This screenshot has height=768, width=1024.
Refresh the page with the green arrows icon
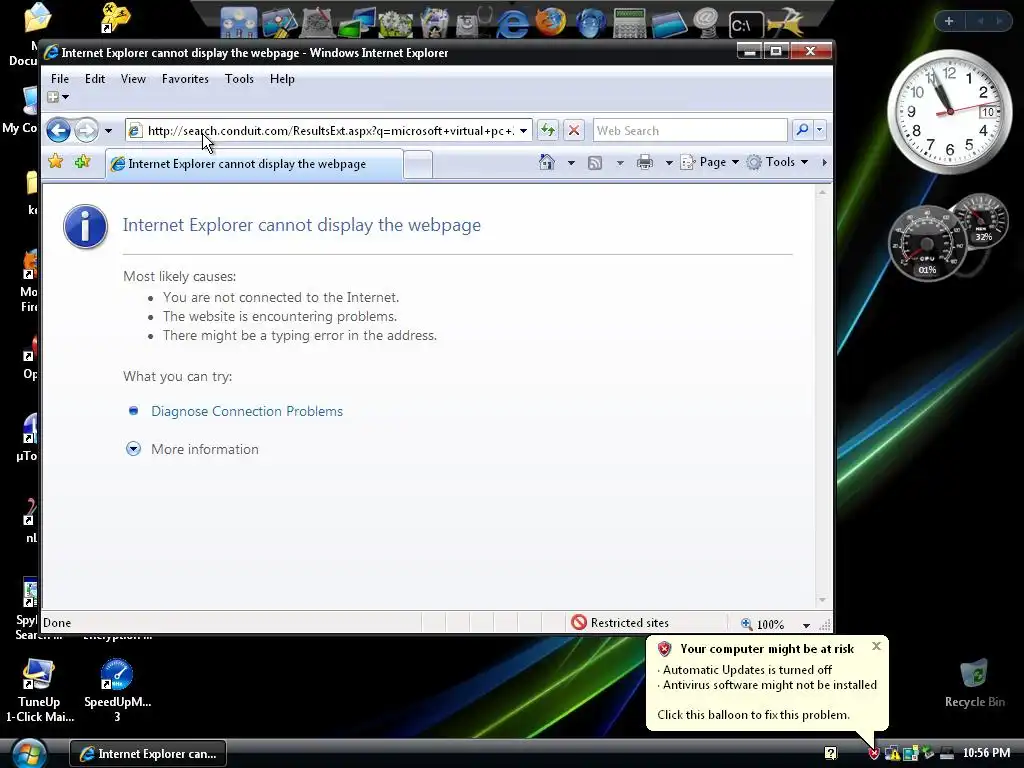pos(548,131)
